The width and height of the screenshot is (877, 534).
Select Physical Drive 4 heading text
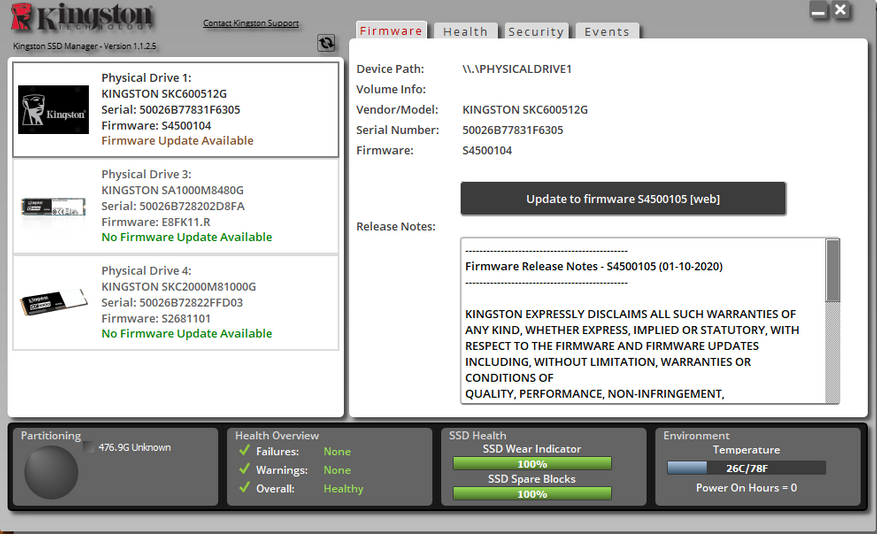pos(146,271)
